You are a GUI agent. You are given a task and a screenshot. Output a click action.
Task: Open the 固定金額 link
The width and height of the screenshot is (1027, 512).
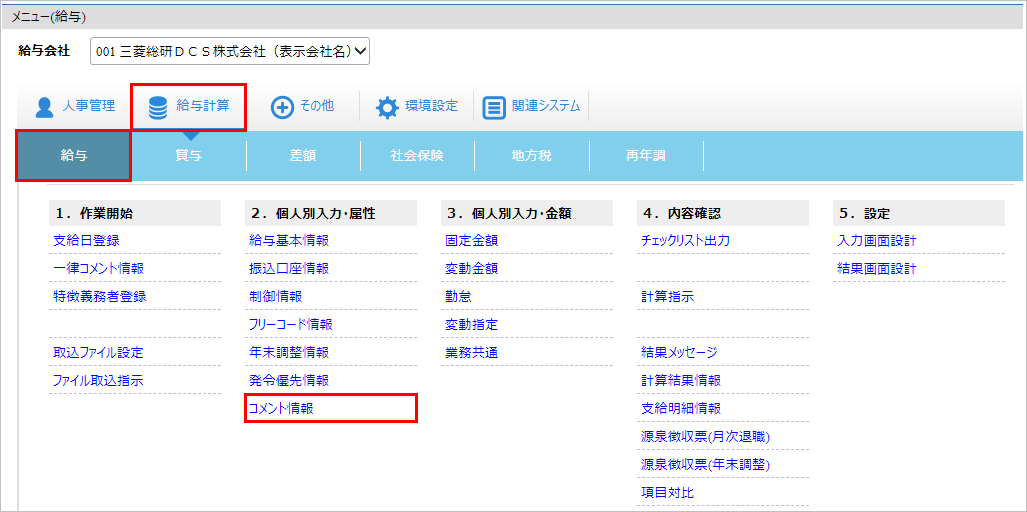tap(472, 240)
